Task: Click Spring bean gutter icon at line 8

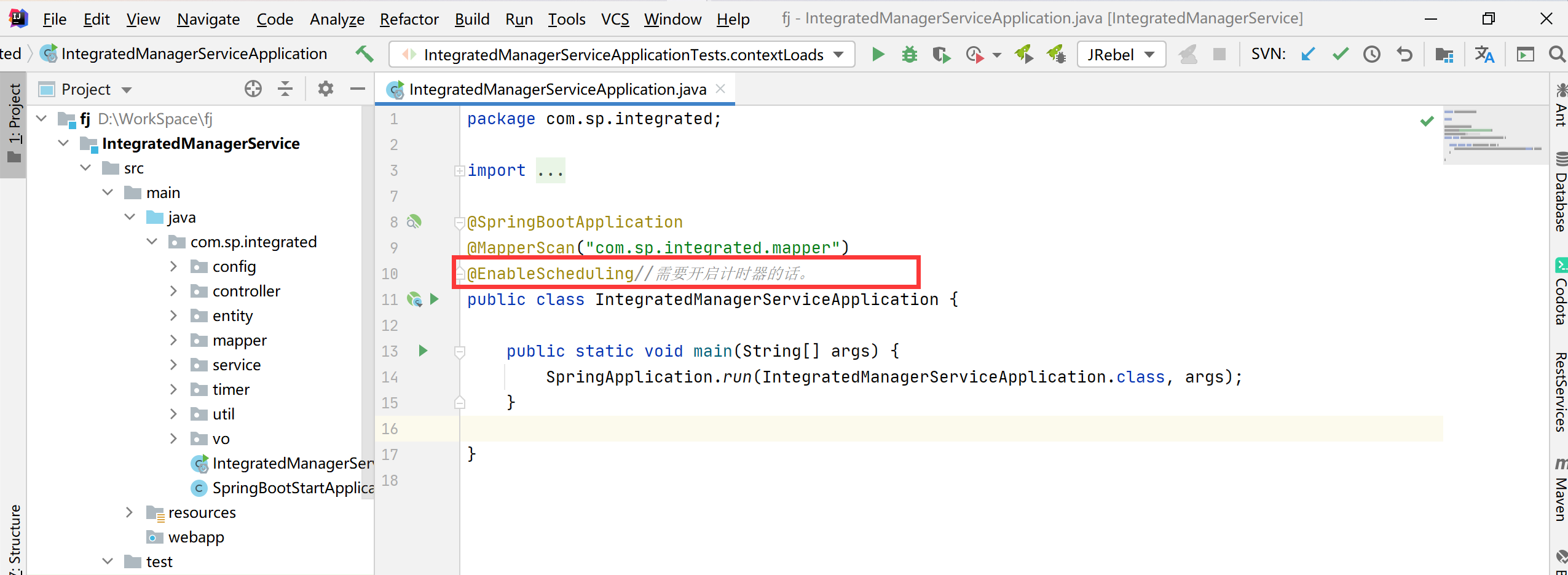Action: pos(414,221)
